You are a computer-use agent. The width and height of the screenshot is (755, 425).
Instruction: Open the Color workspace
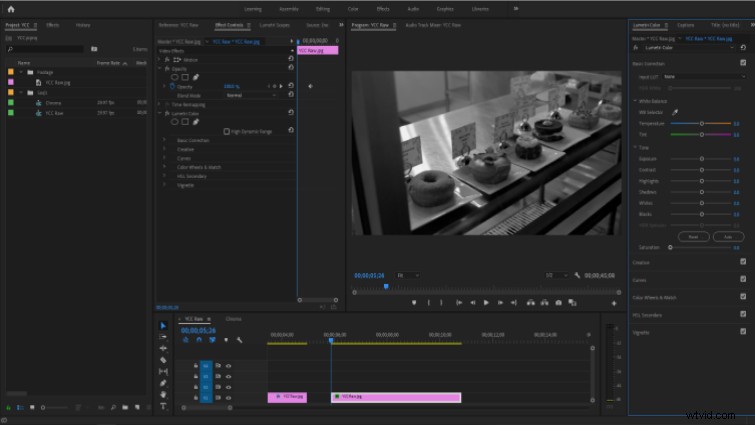353,9
